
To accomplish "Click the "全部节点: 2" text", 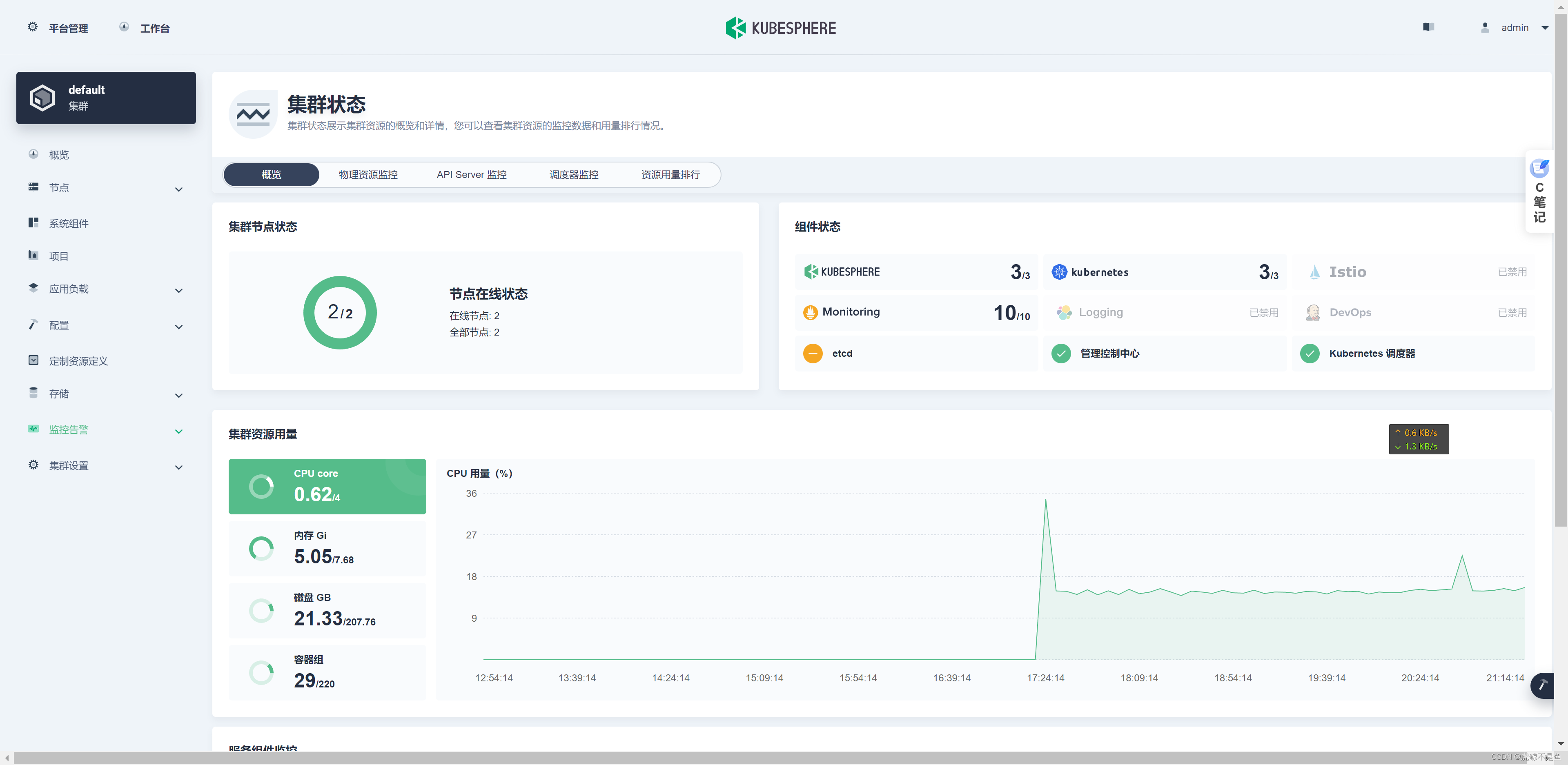I will click(474, 332).
